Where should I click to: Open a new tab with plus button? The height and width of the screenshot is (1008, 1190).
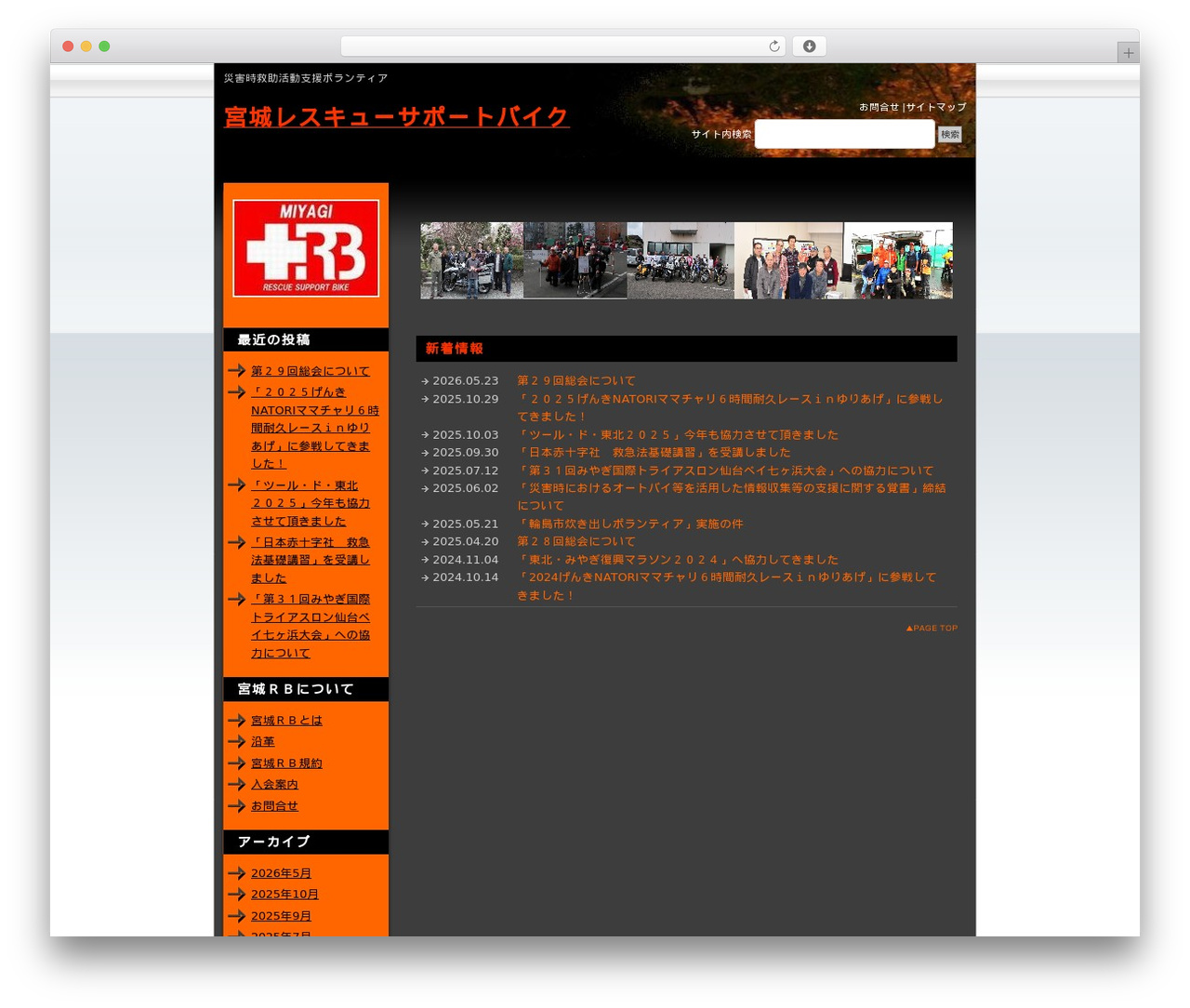click(x=1128, y=53)
